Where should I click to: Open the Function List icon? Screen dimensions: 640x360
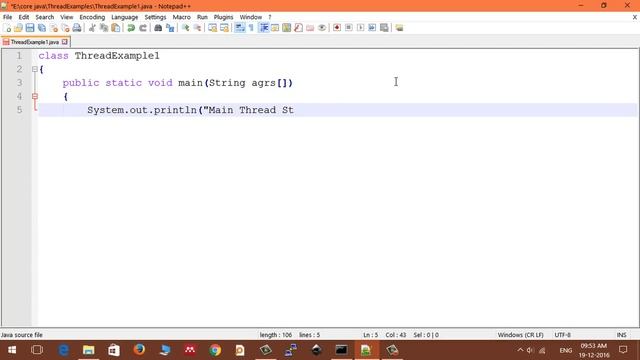pyautogui.click(x=298, y=28)
